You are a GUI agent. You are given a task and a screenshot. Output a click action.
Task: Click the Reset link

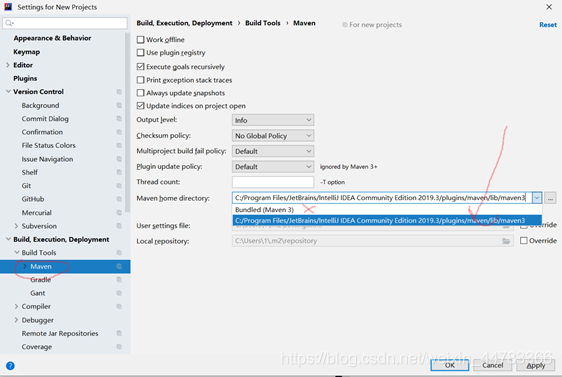pyautogui.click(x=548, y=25)
